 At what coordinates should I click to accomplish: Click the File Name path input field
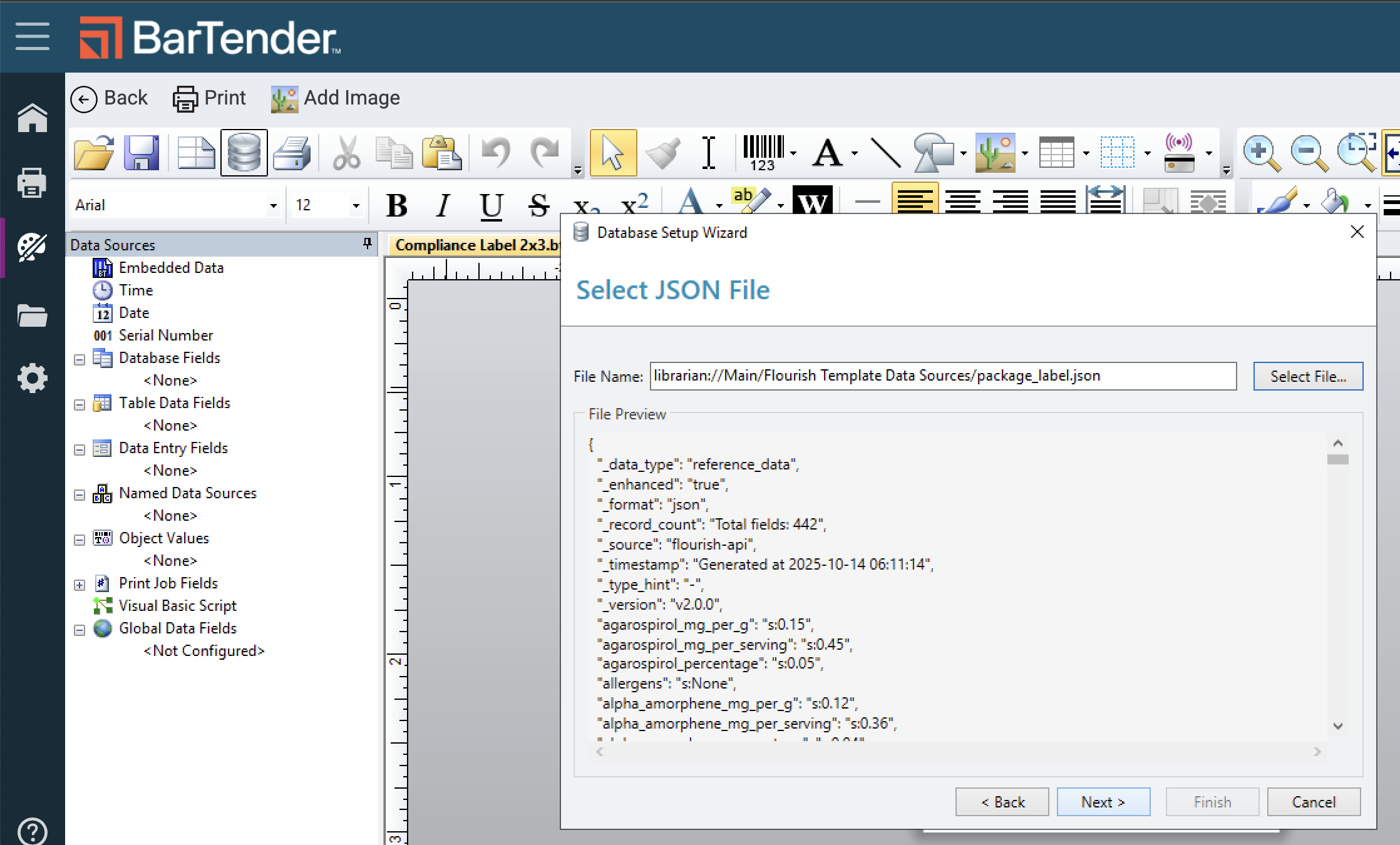tap(942, 376)
